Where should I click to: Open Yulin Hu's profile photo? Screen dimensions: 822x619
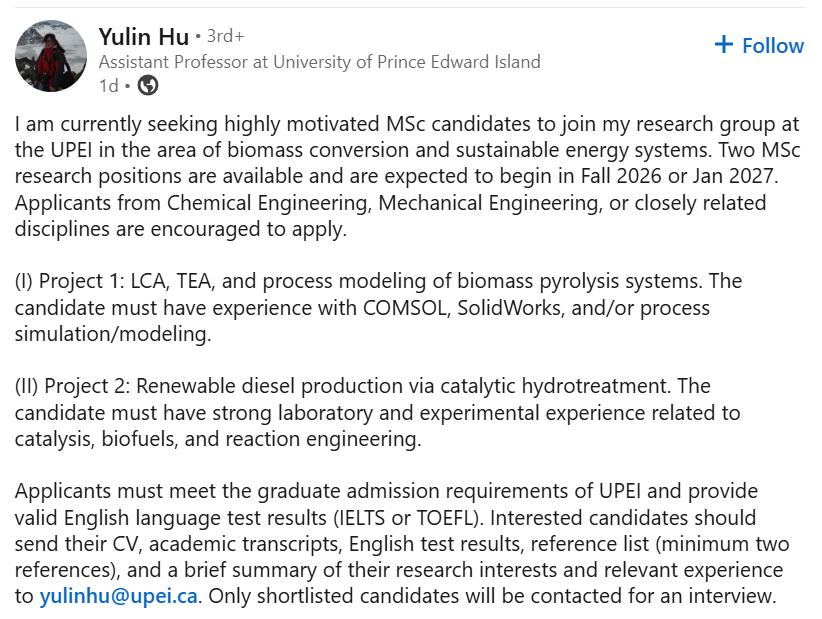51,57
